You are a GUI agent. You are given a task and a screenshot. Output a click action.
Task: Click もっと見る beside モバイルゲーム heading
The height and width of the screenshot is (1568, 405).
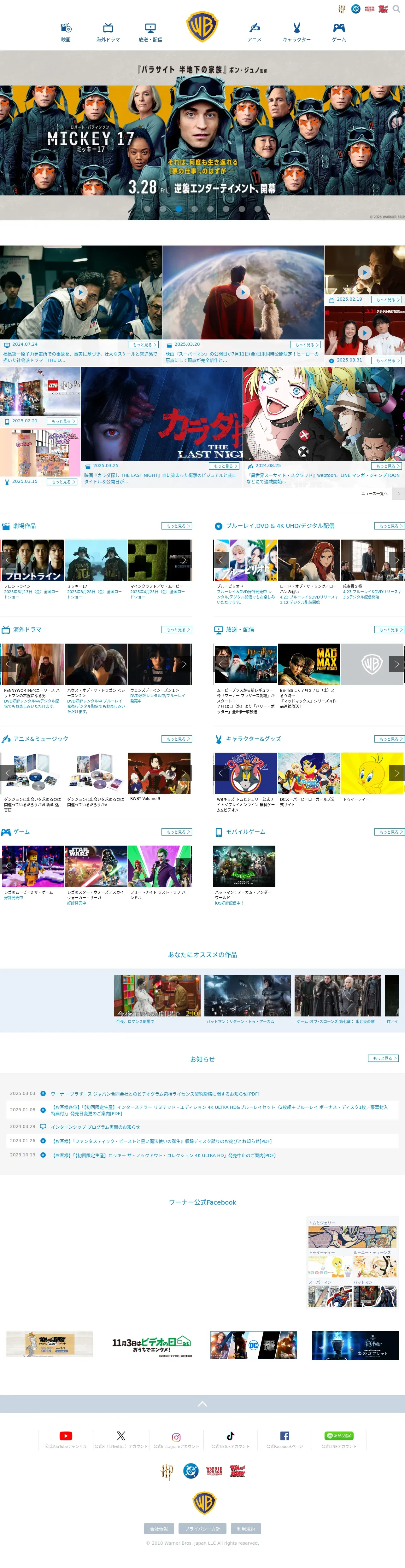tap(390, 831)
